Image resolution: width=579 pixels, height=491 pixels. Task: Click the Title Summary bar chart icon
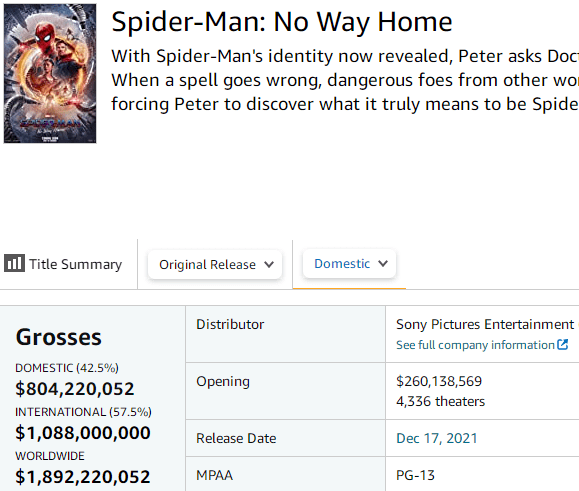pos(14,263)
